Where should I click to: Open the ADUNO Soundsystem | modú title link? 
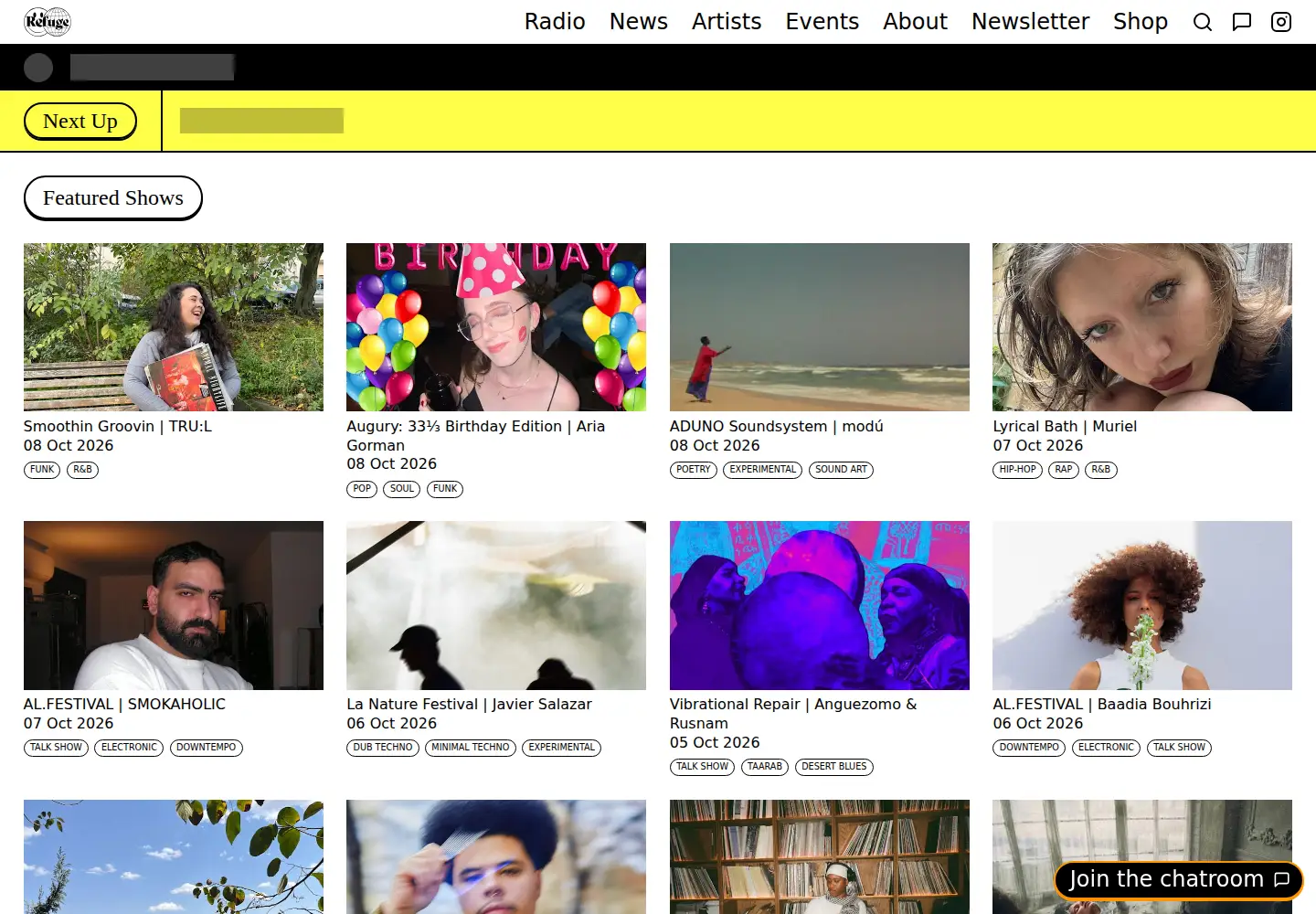777,426
